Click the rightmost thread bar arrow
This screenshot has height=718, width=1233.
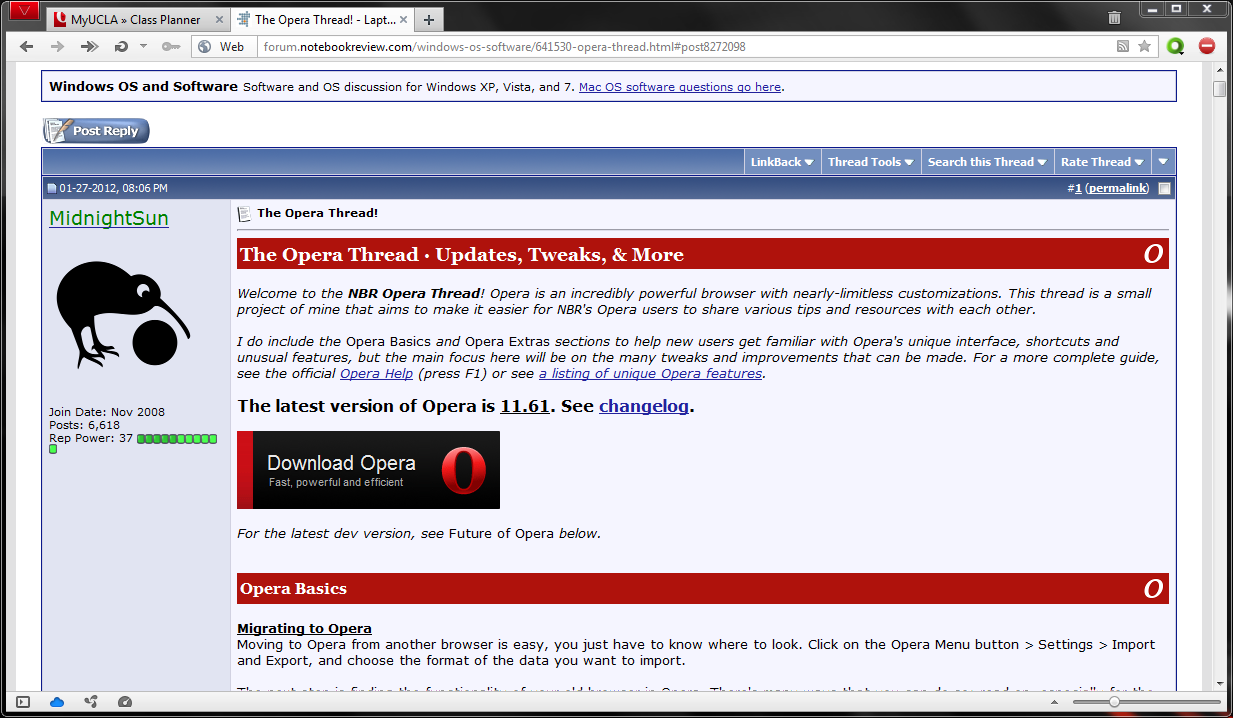tap(1162, 162)
